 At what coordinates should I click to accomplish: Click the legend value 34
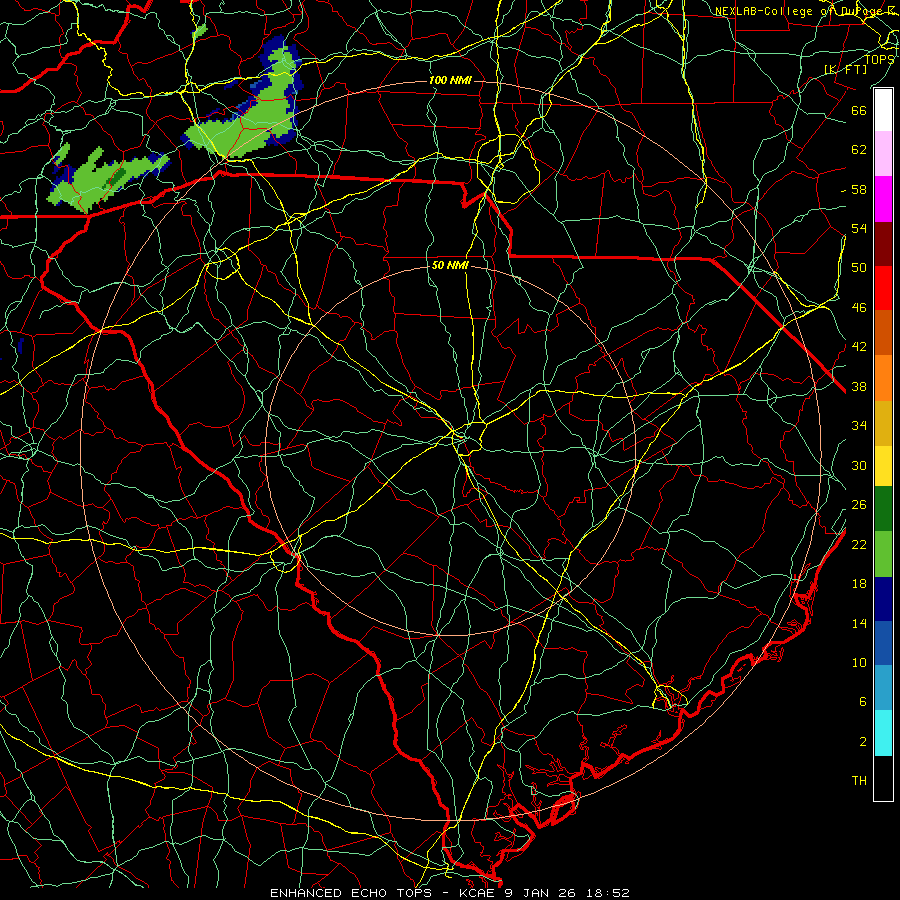[859, 425]
